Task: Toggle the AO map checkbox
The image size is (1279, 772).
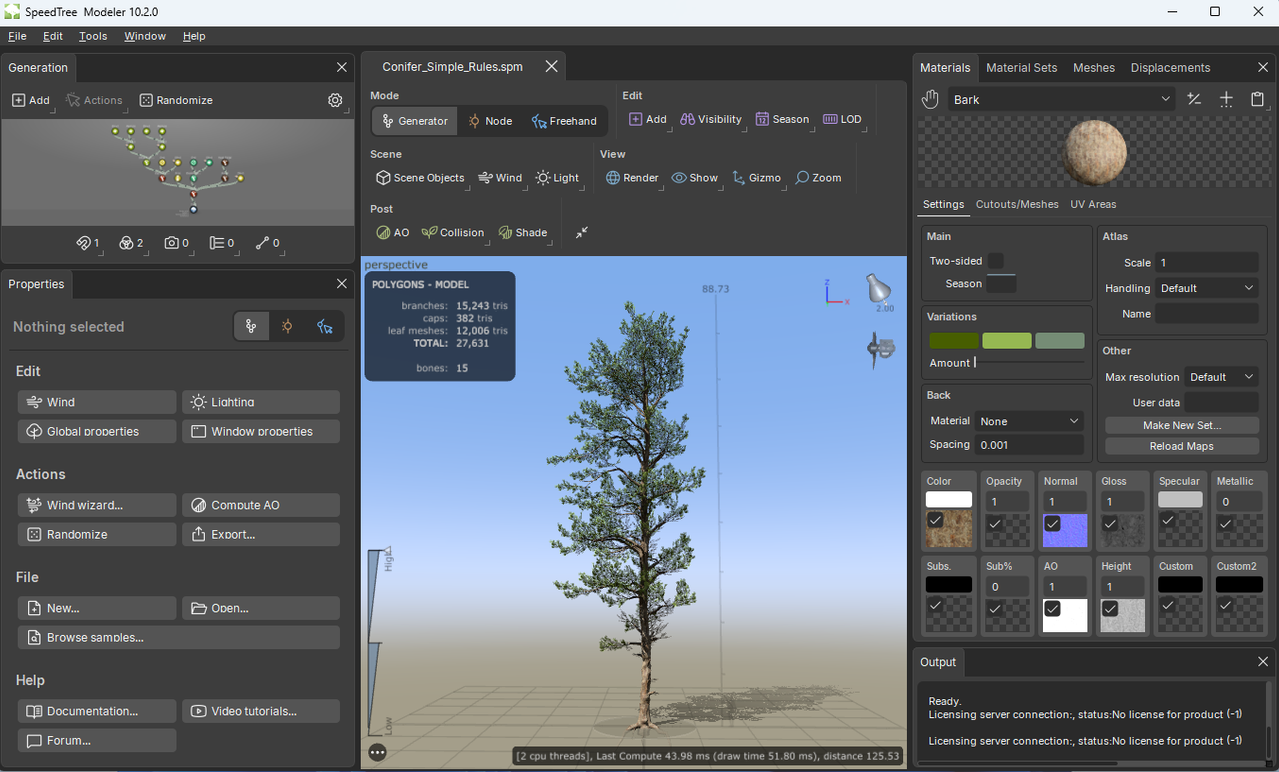Action: pos(1052,608)
